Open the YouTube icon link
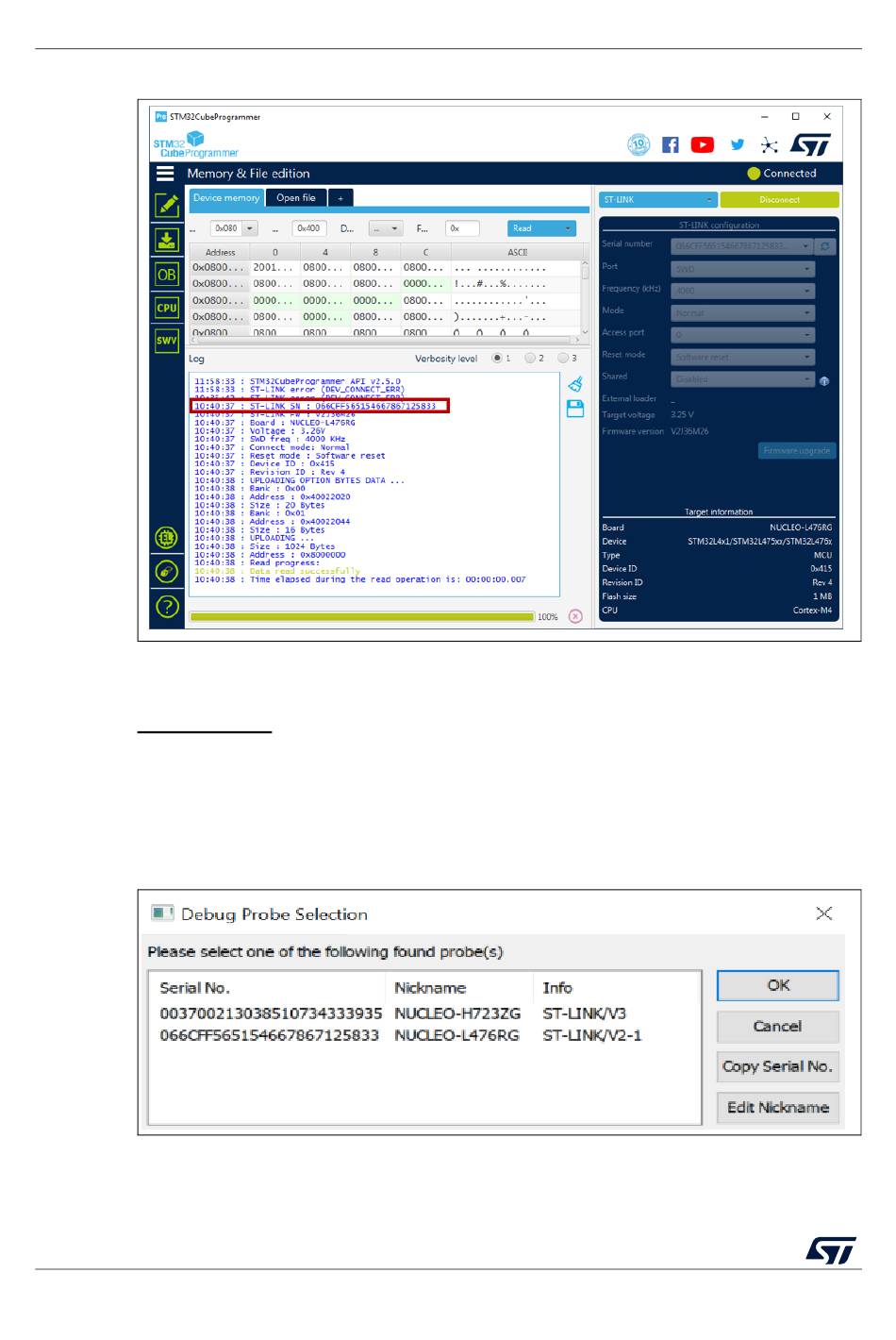This screenshot has width=896, height=1340. coord(703,144)
